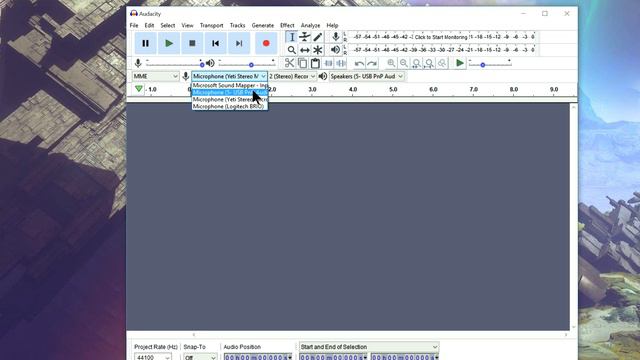Choose Microsoft Sound Mapper - Input option
This screenshot has width=640, height=360.
tap(230, 85)
